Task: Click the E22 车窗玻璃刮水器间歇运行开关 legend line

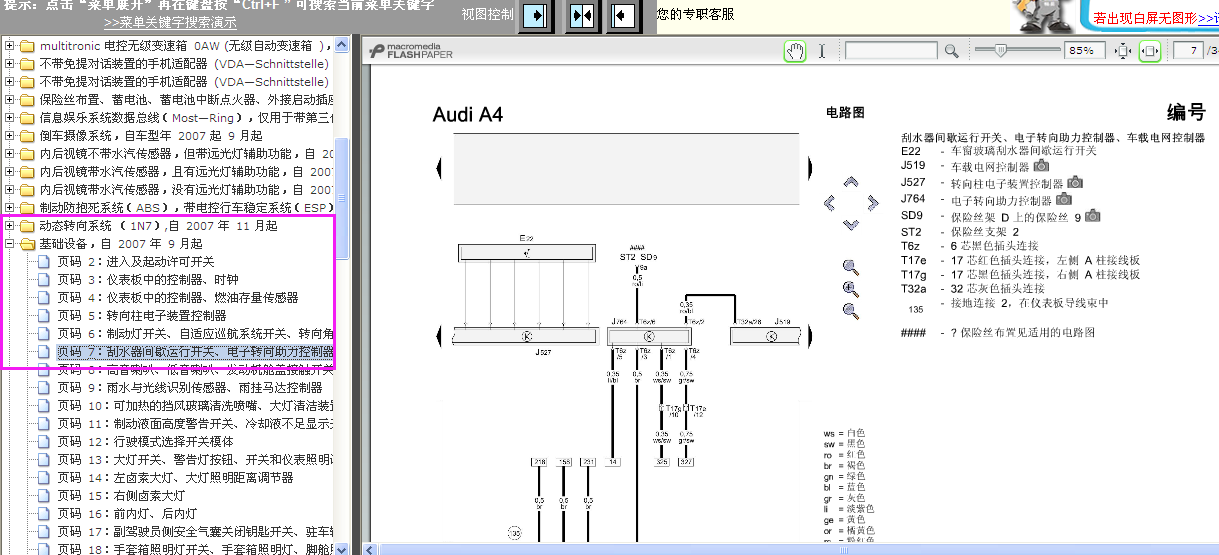Action: (998, 151)
